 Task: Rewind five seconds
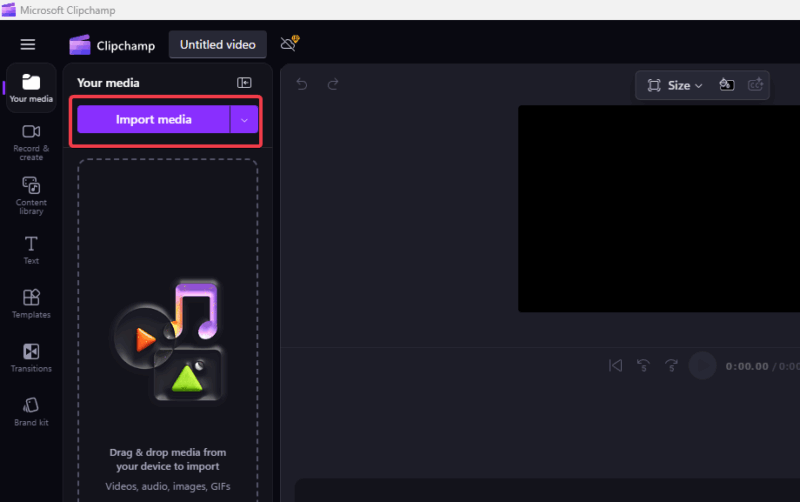coord(643,366)
